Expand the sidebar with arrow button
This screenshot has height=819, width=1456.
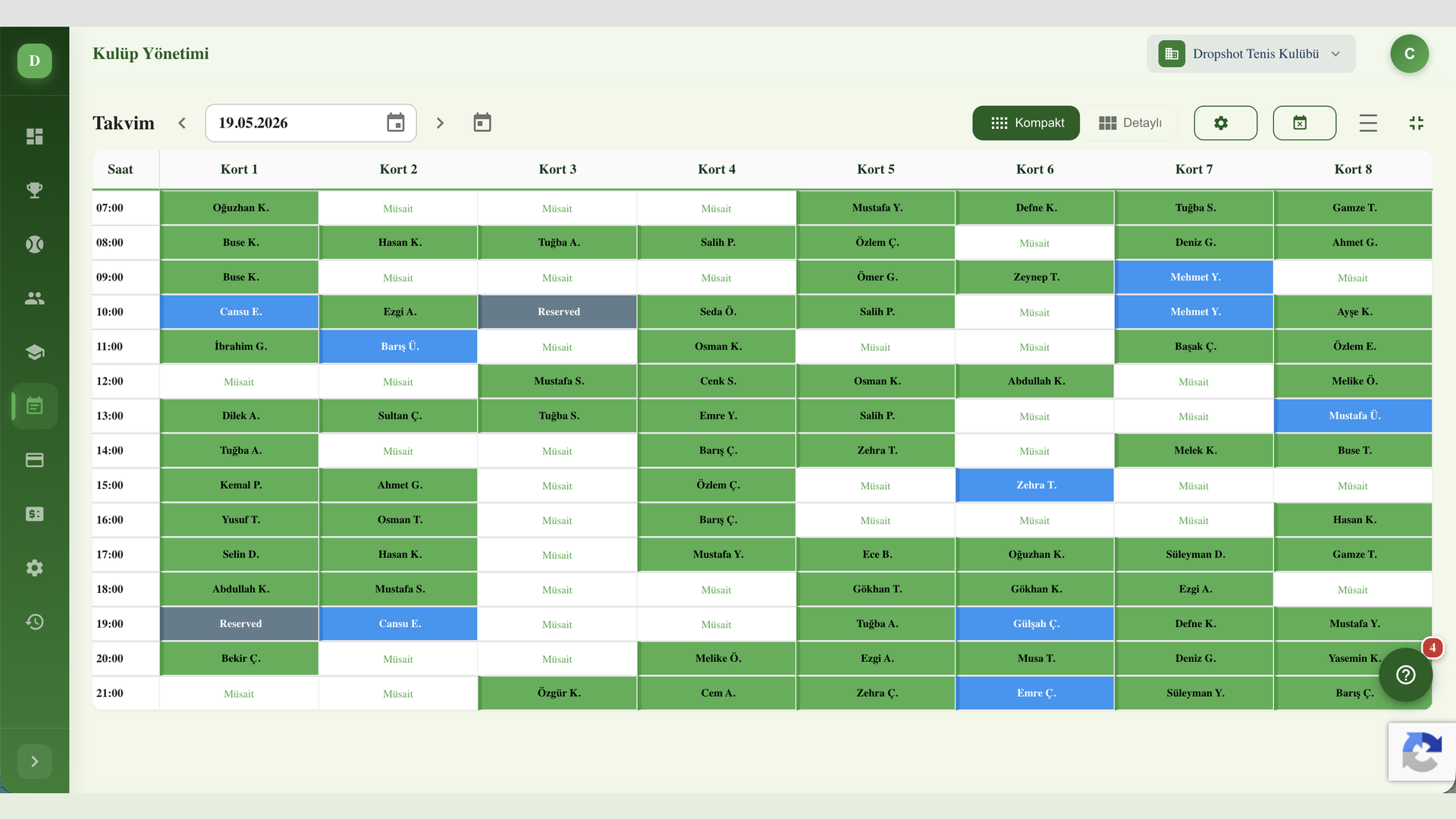tap(34, 761)
